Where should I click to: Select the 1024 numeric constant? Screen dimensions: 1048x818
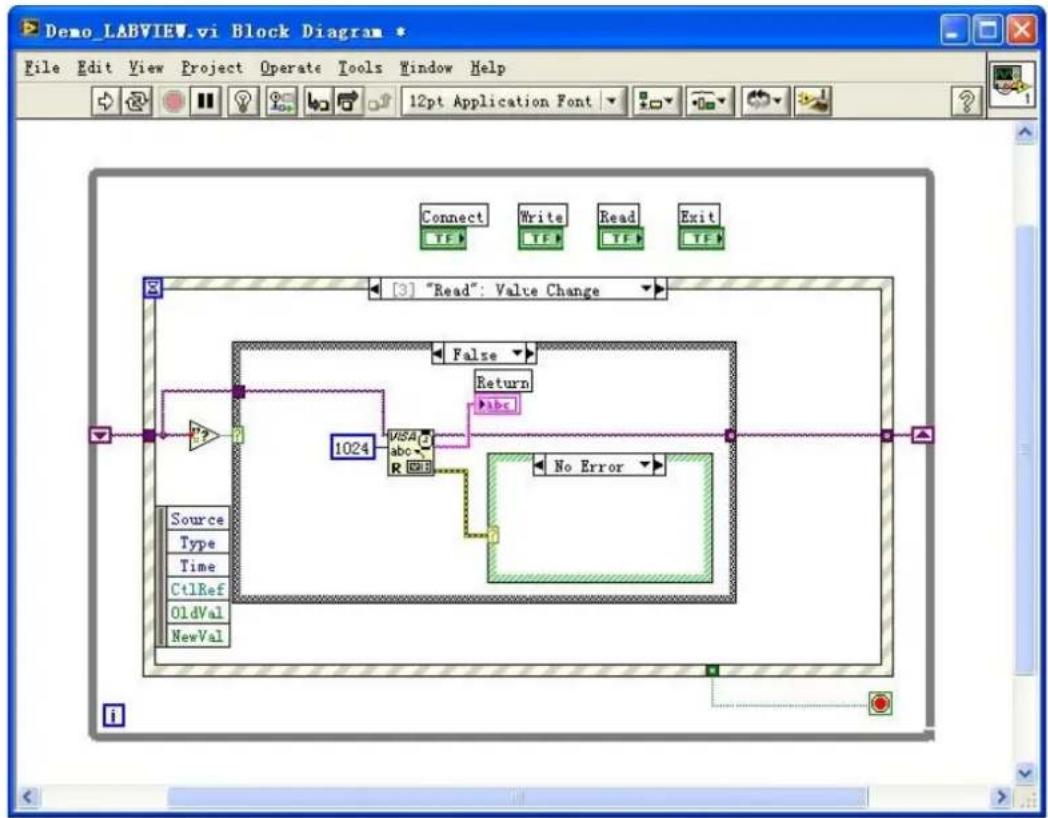[352, 448]
